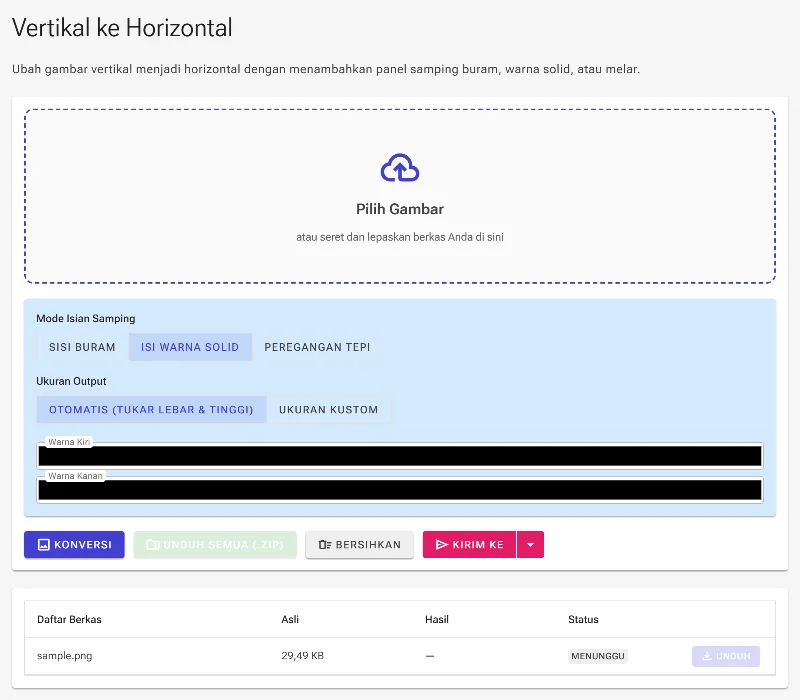Viewport: 800px width, 700px height.
Task: Click the Unduh Semua (.zip) button
Action: pos(215,544)
